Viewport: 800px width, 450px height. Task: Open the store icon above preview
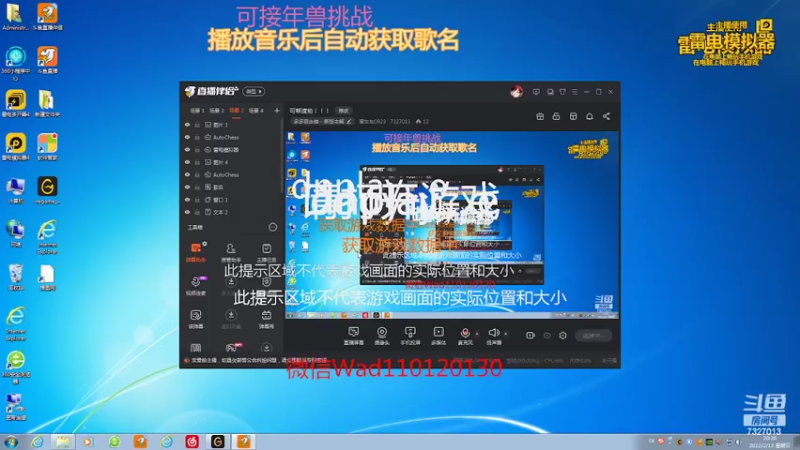coord(573,117)
